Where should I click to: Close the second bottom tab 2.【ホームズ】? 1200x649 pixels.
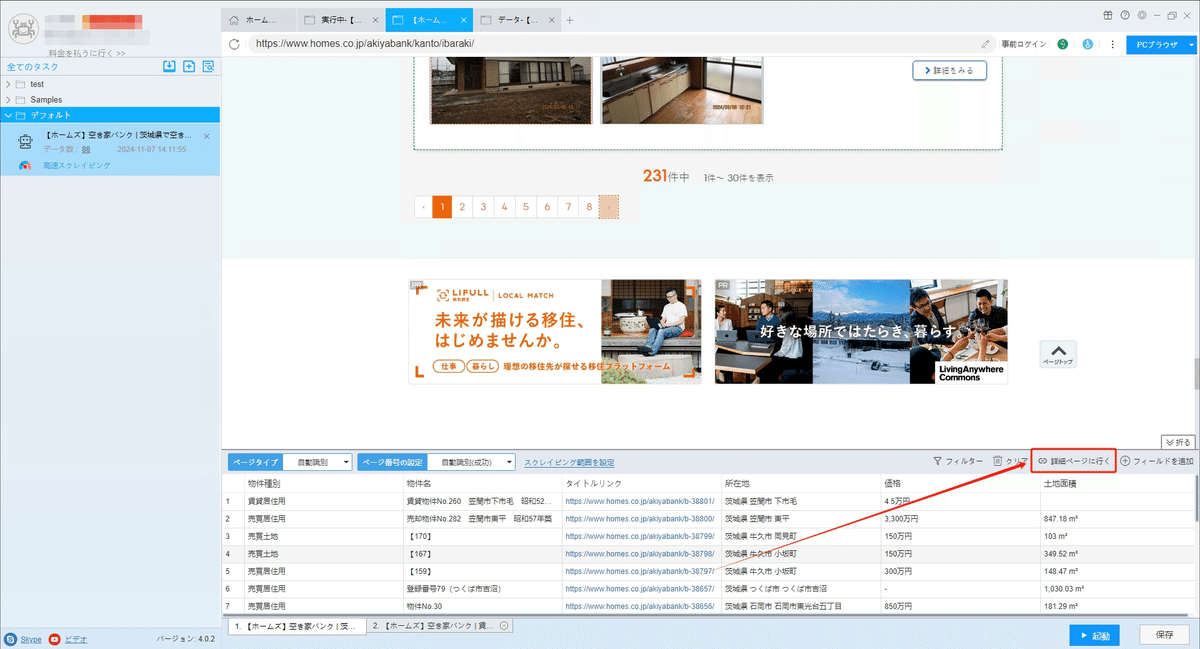tap(504, 626)
